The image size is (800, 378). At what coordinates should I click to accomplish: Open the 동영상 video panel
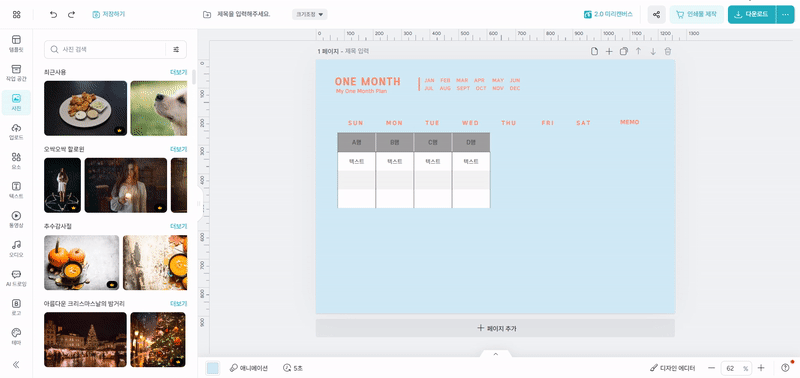tap(16, 219)
